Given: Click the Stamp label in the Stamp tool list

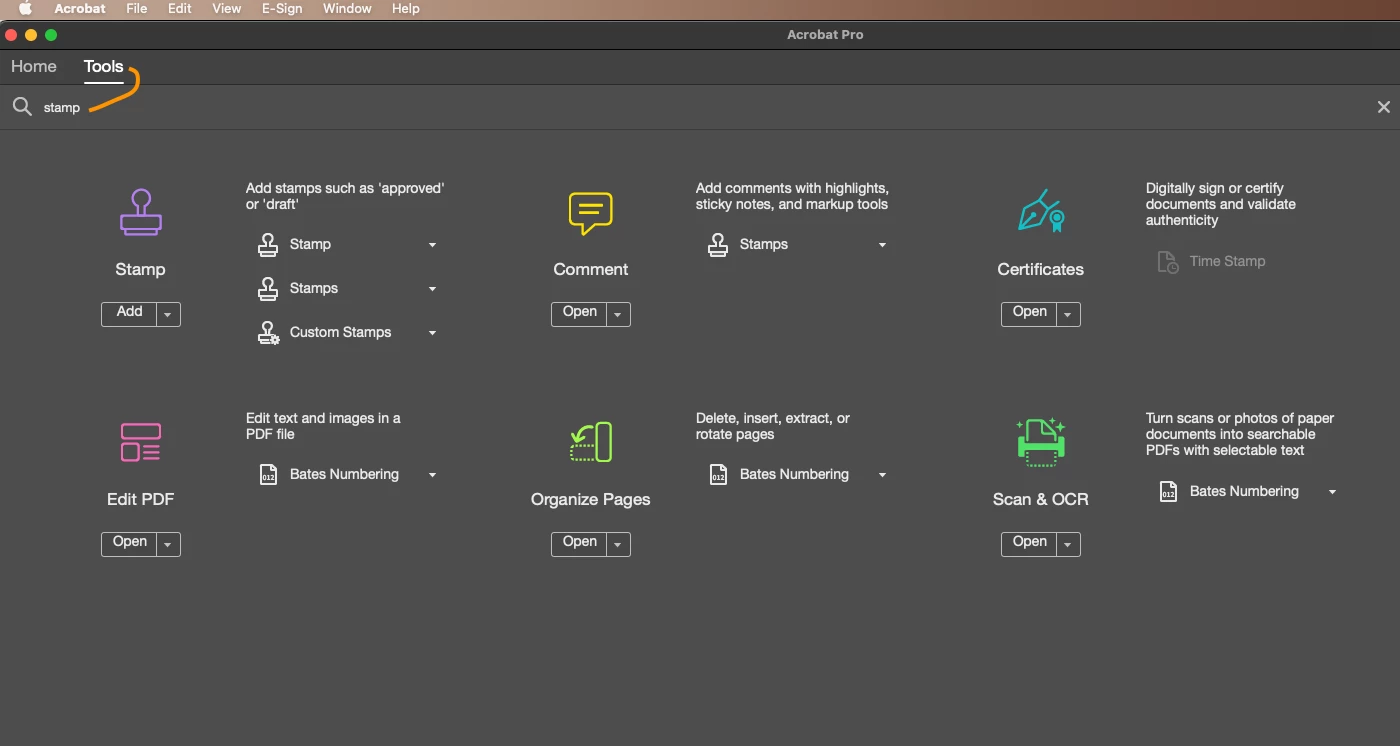Looking at the screenshot, I should [x=310, y=244].
